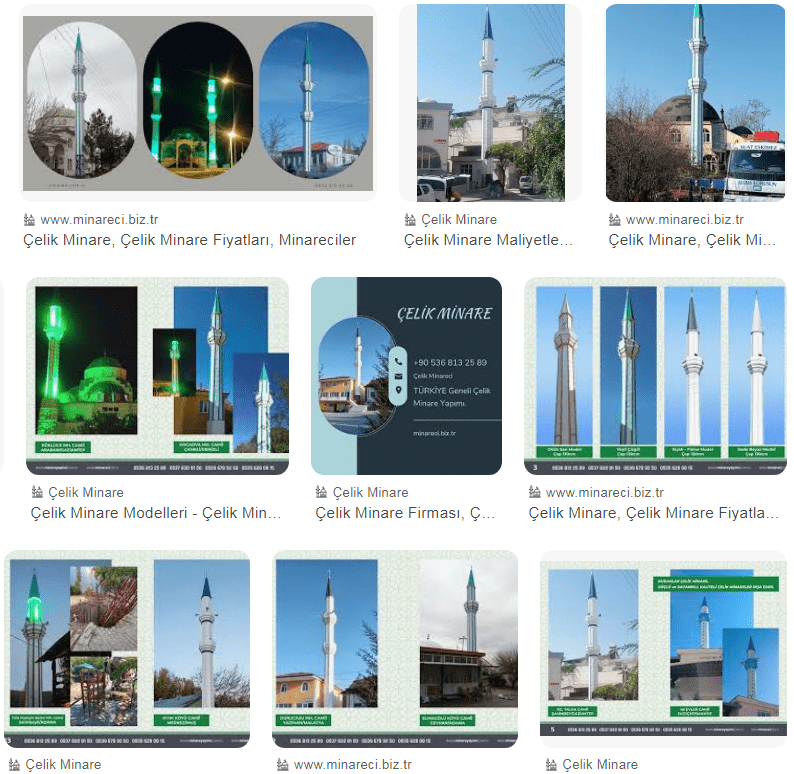Image resolution: width=794 pixels, height=774 pixels.
Task: Open bottom-middle thumbnail with two minaret photos
Action: coord(395,648)
